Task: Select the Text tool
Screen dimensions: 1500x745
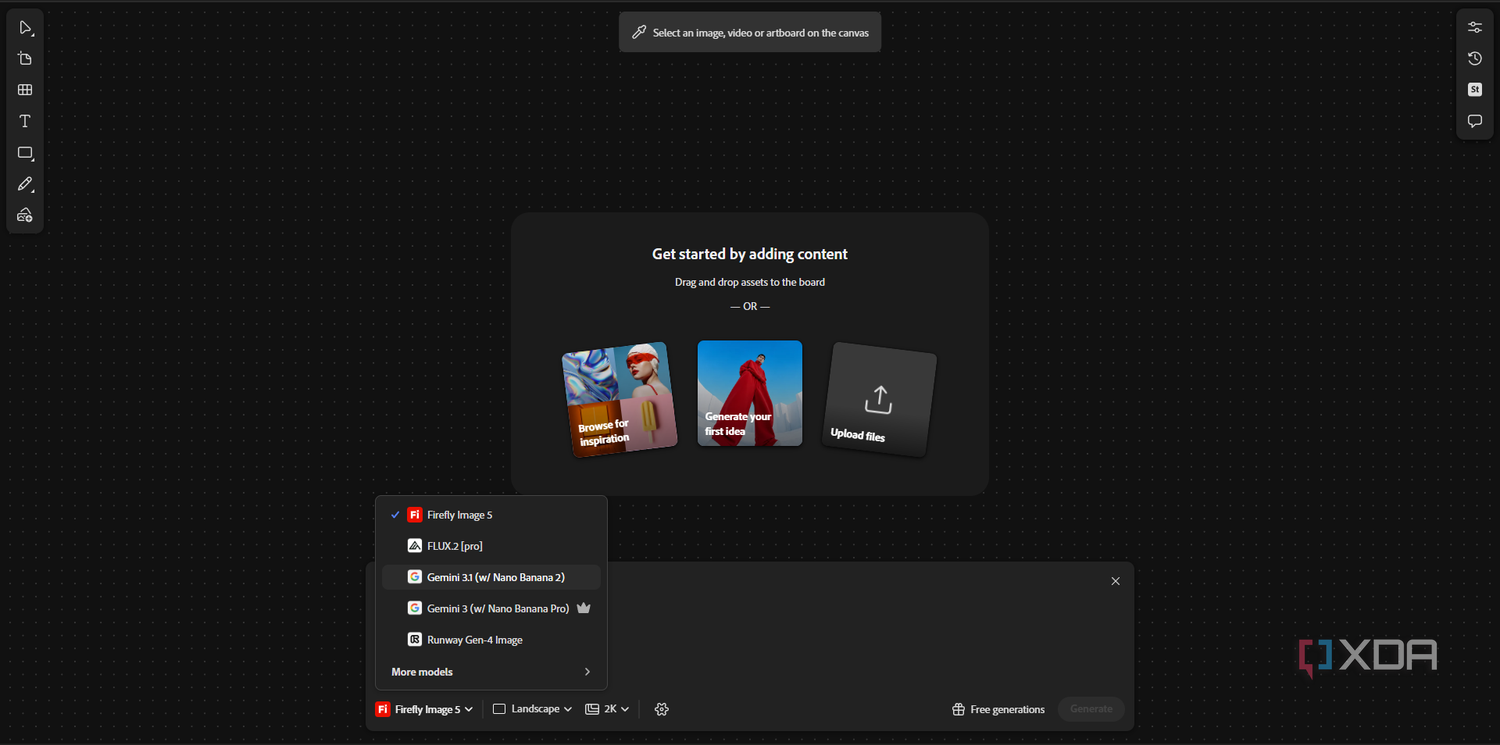Action: coord(25,121)
